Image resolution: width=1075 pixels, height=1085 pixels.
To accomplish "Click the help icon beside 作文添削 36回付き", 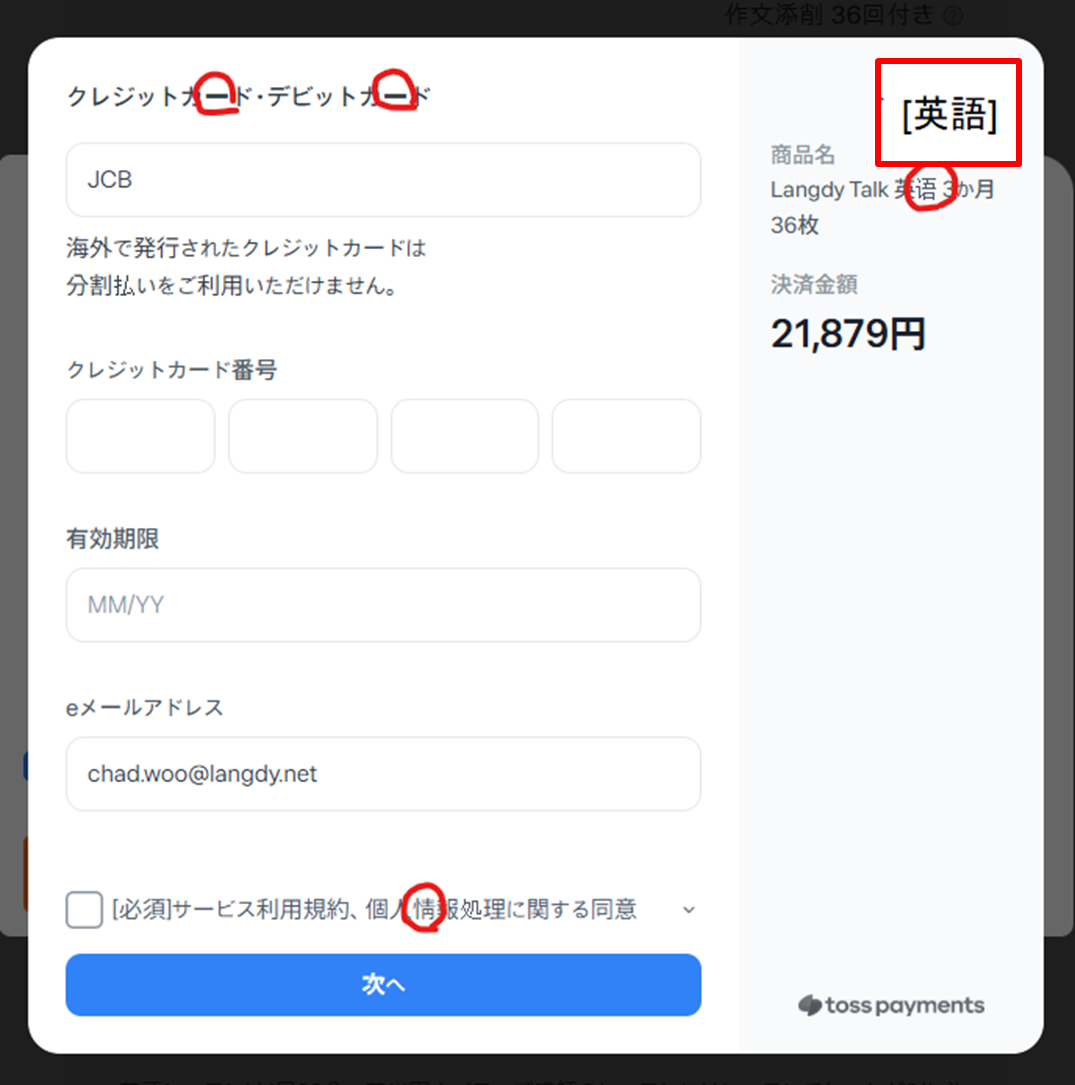I will pos(953,15).
